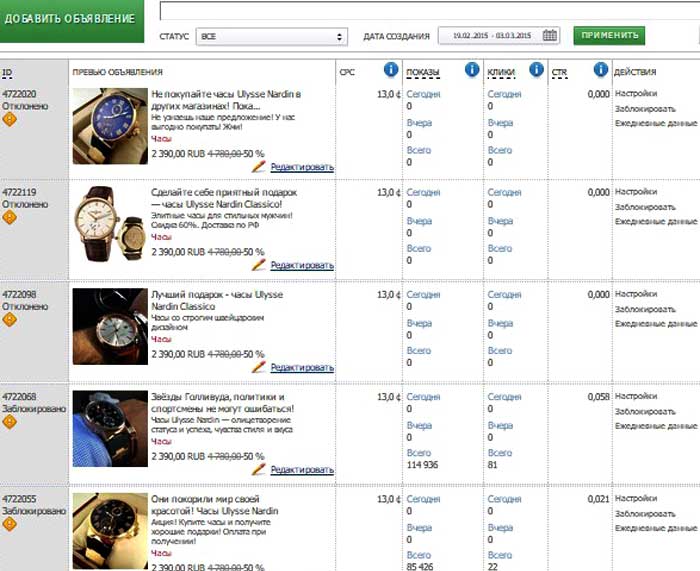
Task: Click Вчера in Клики for ad 4722119
Action: pos(500,221)
